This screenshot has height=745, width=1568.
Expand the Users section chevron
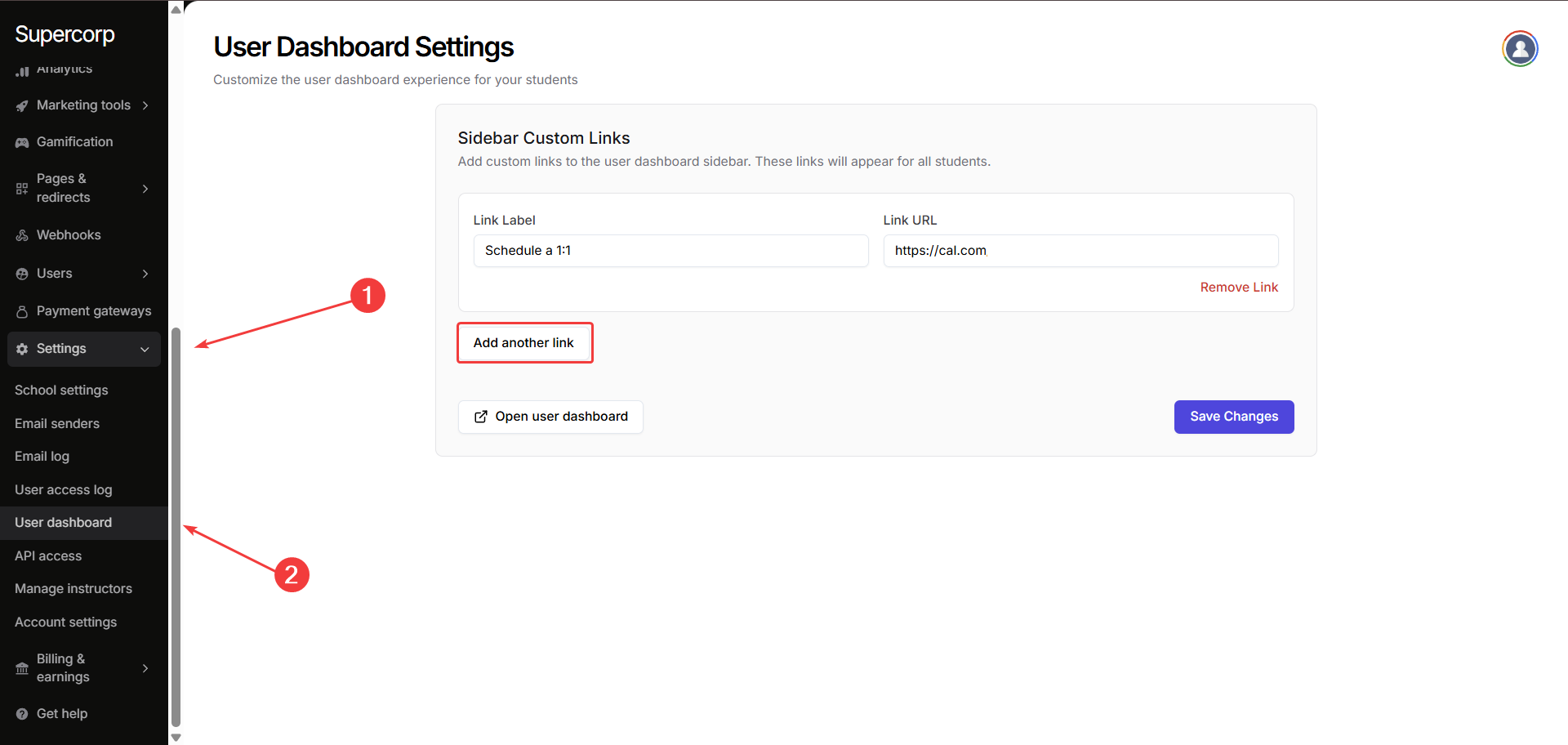(145, 274)
